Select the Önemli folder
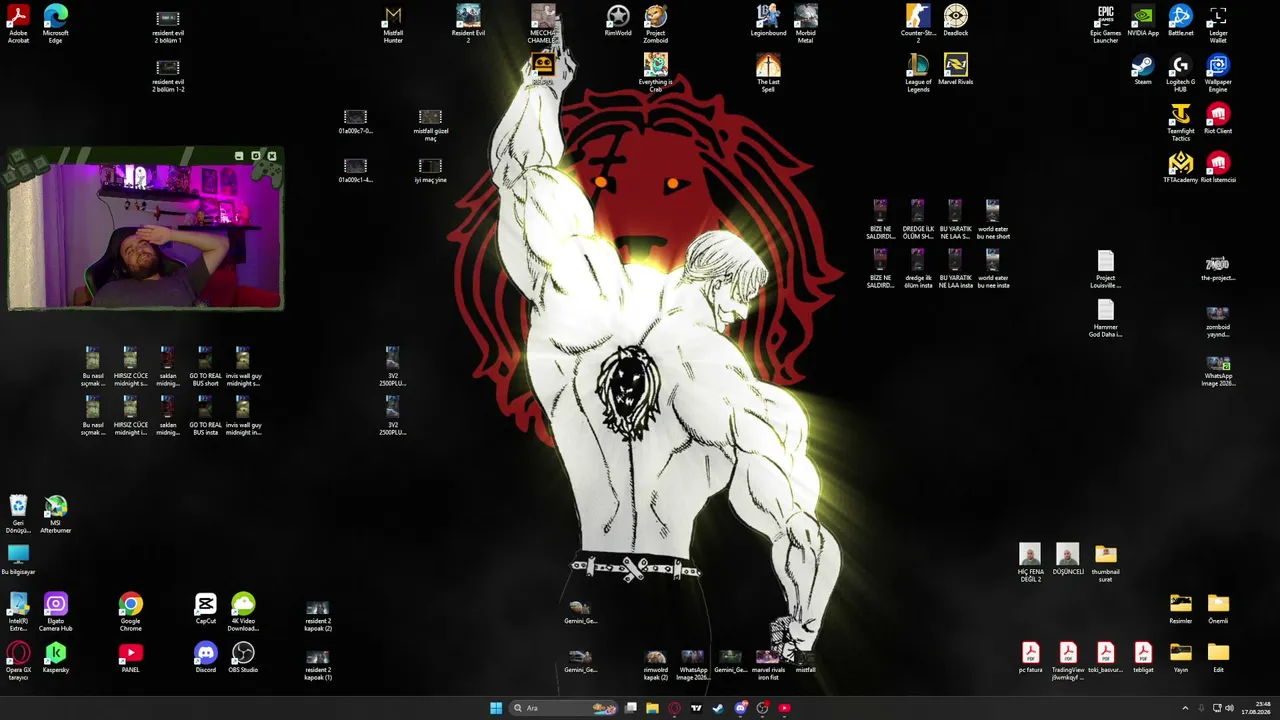Screen dimensions: 1280x720 tap(1218, 608)
